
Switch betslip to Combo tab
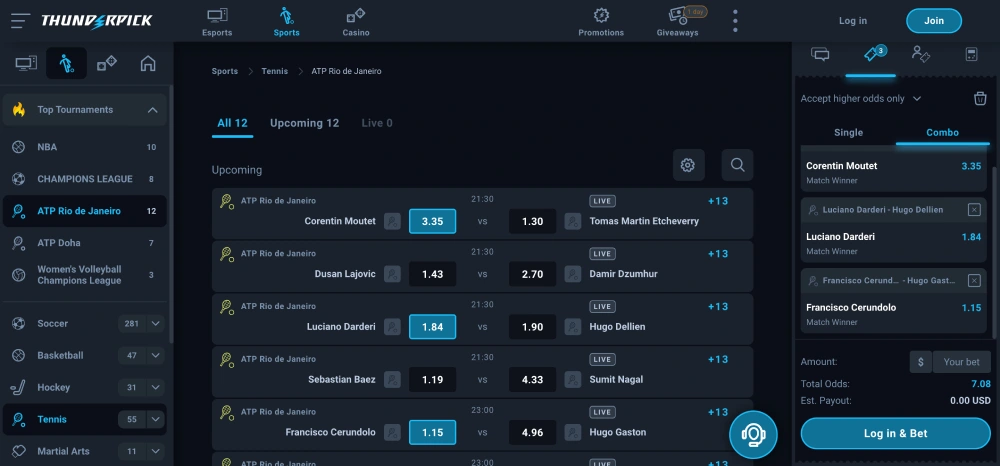[943, 133]
